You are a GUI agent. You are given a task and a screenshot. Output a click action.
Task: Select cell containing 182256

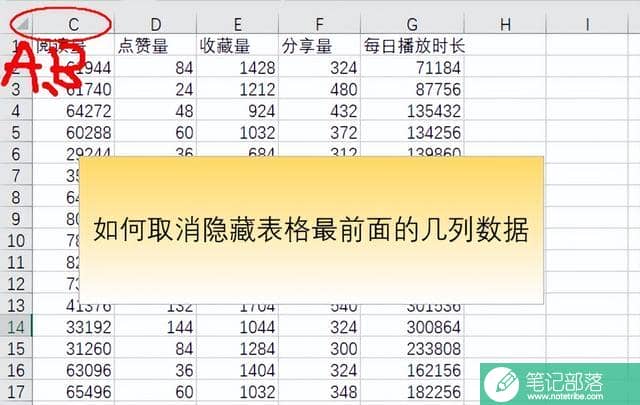point(412,392)
